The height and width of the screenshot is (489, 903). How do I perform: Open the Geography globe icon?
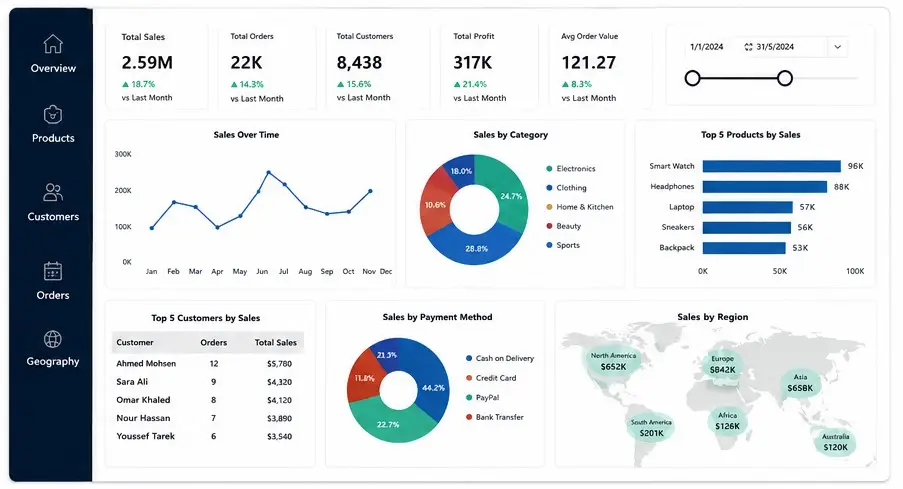click(53, 339)
